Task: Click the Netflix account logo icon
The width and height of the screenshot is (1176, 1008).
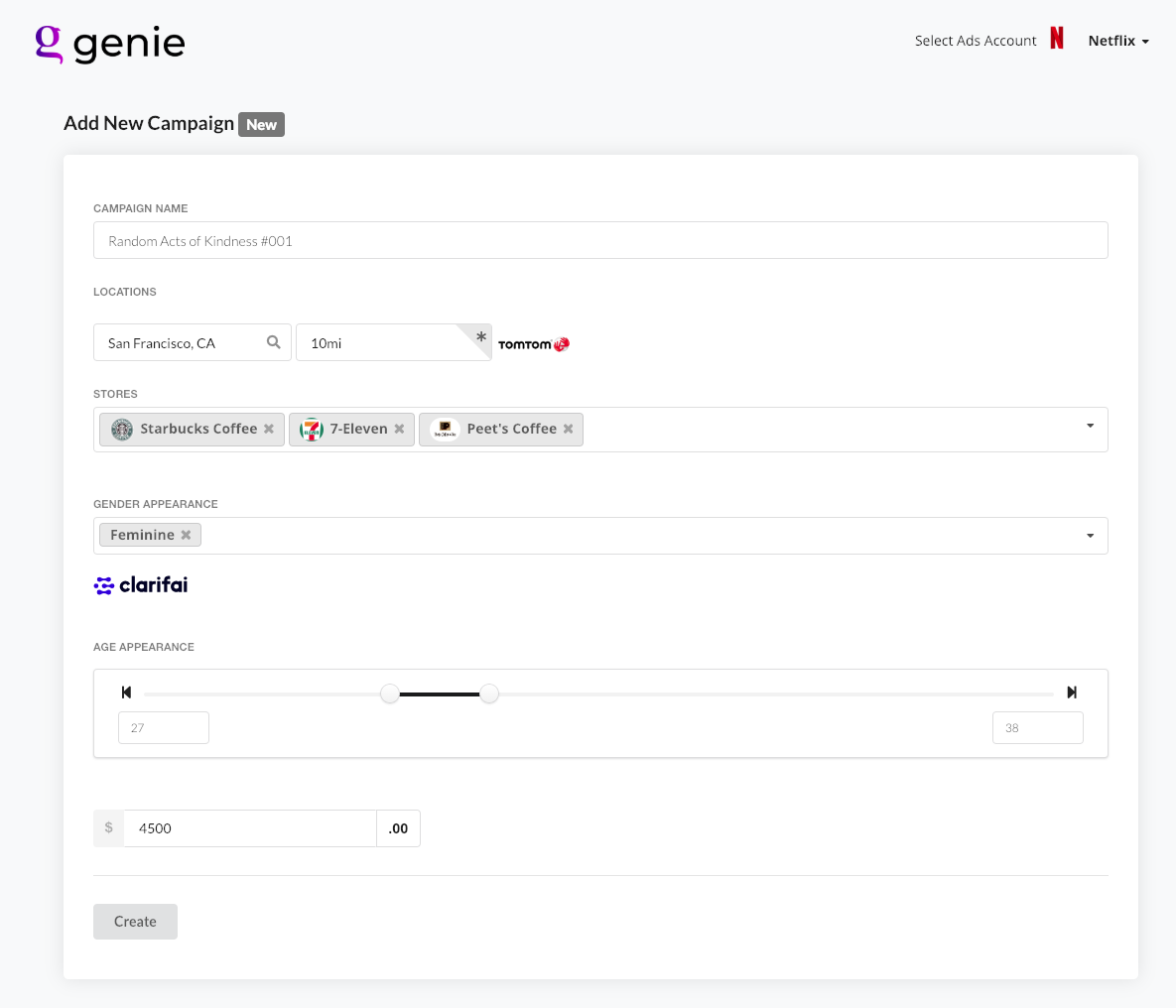Action: pyautogui.click(x=1057, y=40)
